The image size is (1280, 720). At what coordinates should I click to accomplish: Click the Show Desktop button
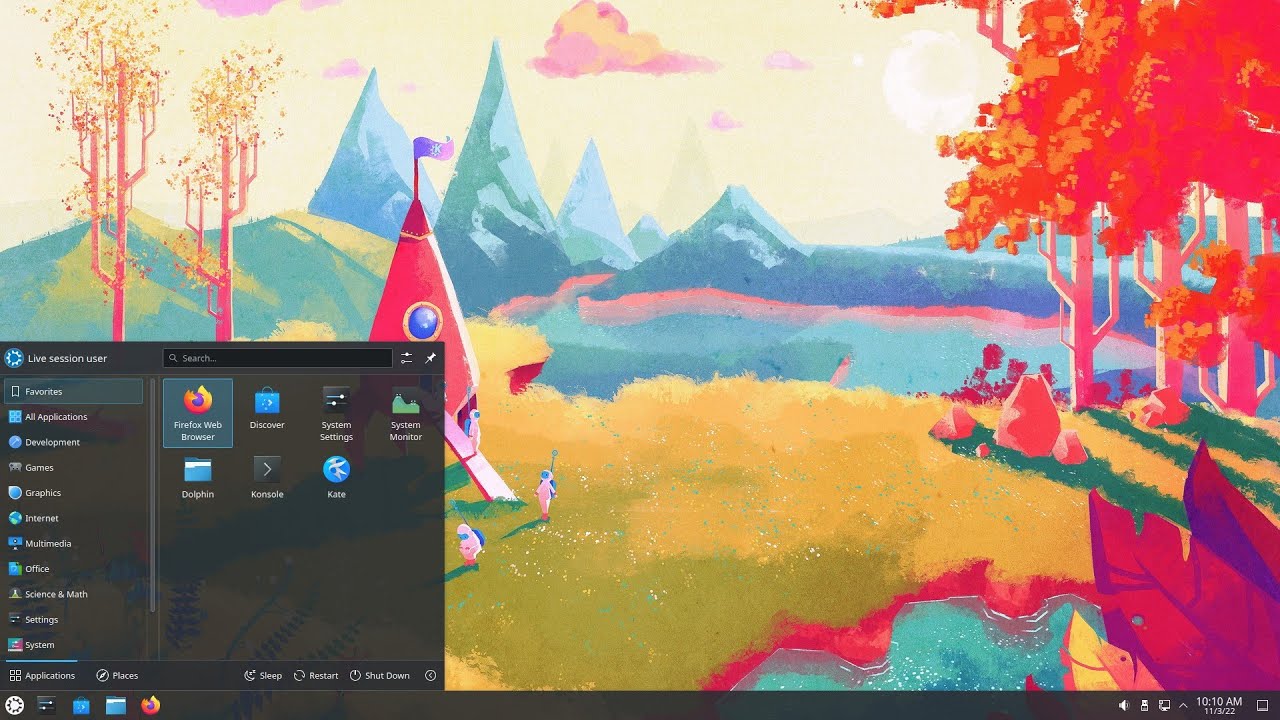[x=1262, y=705]
